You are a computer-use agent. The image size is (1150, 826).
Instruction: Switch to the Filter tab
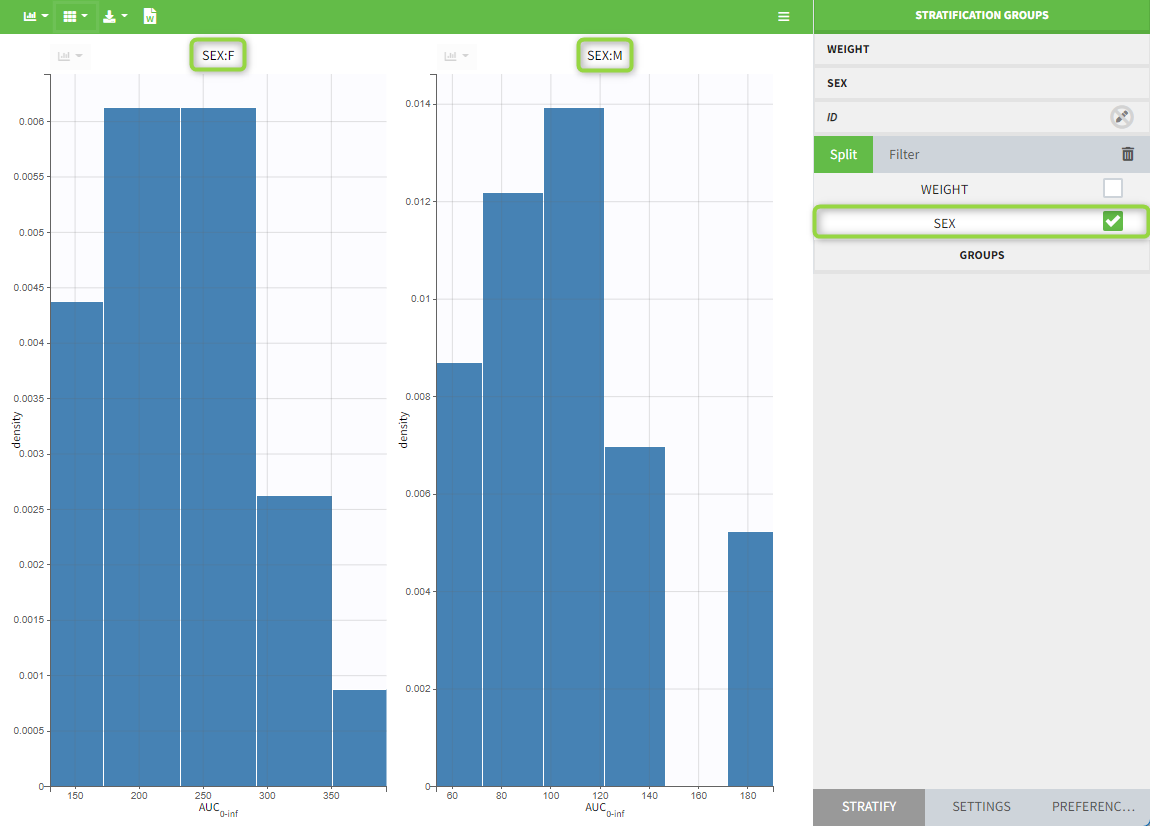904,154
